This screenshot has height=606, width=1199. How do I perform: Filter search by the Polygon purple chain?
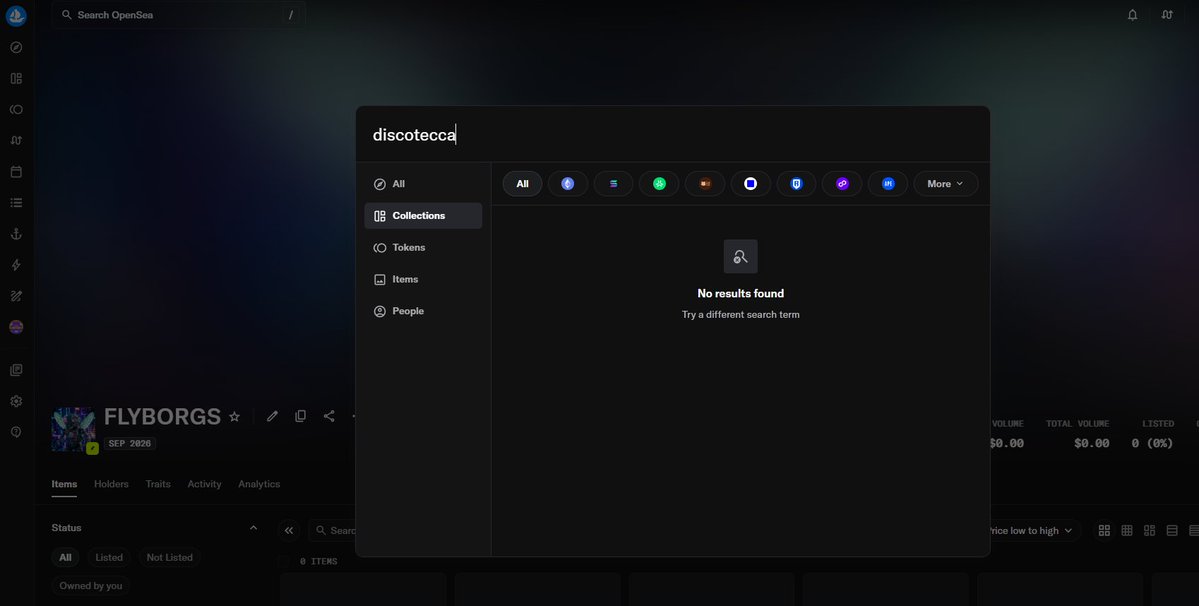coord(842,183)
